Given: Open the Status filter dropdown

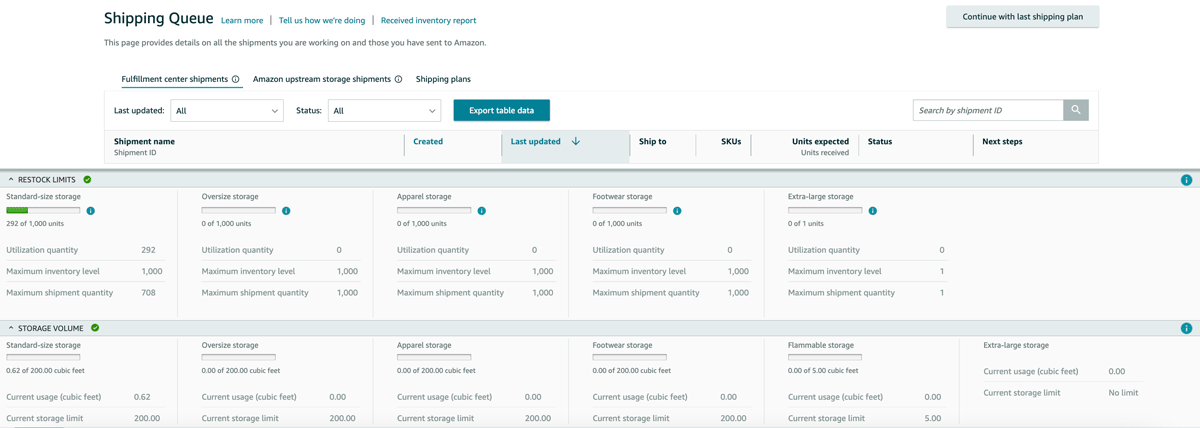Looking at the screenshot, I should tap(384, 111).
